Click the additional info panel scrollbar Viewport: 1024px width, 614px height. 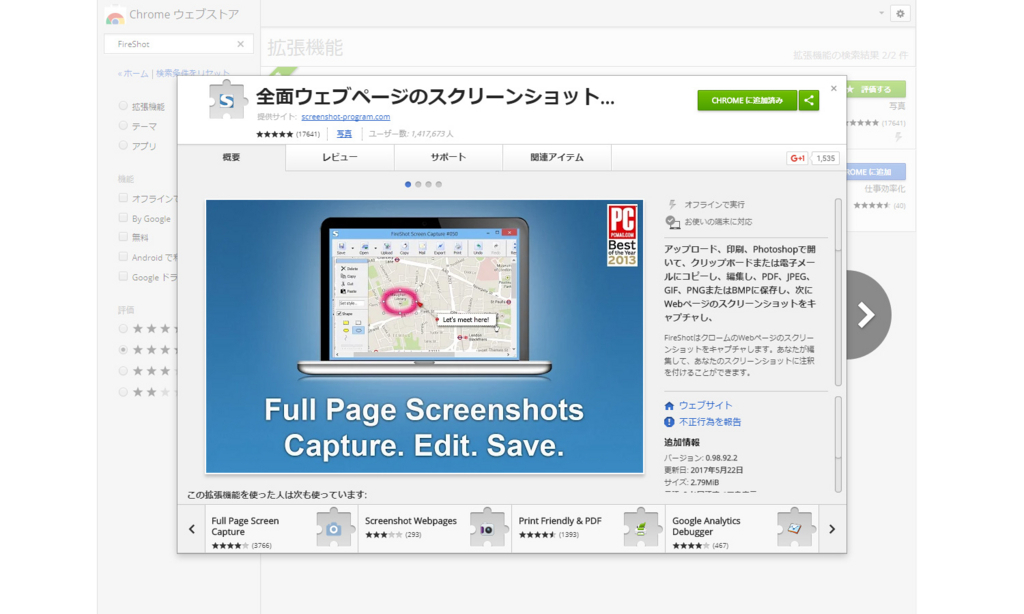pos(838,444)
